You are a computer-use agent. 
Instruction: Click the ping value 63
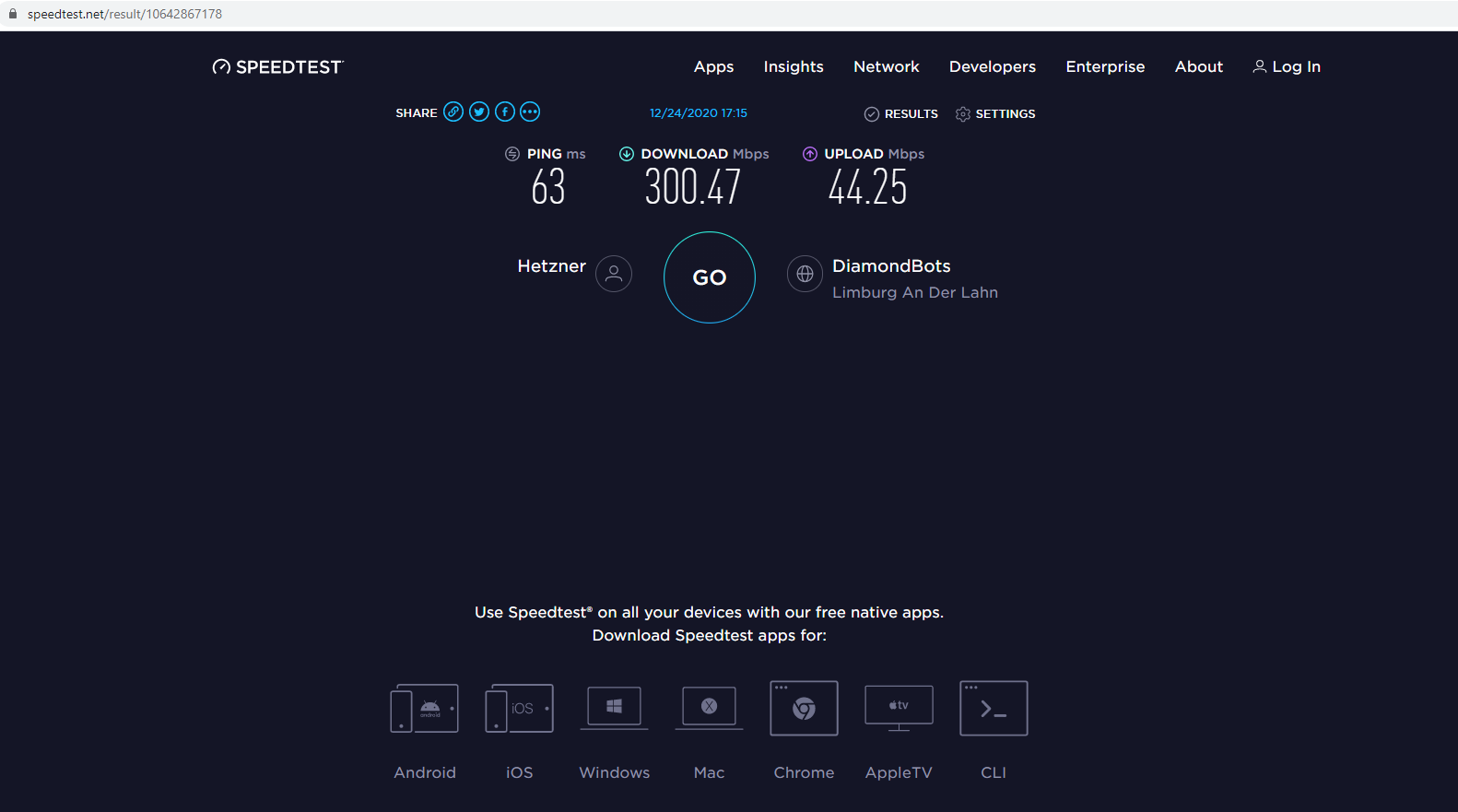click(x=548, y=187)
